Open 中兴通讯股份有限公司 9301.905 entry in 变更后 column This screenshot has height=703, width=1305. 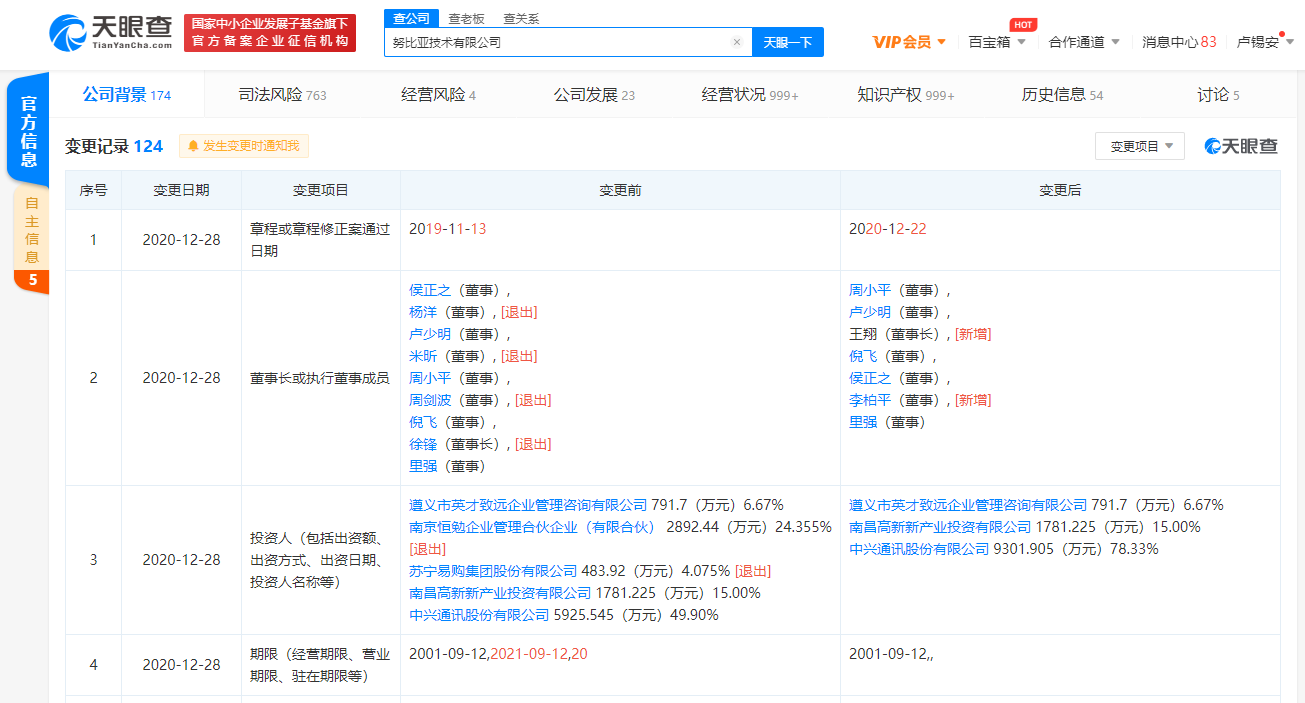919,549
